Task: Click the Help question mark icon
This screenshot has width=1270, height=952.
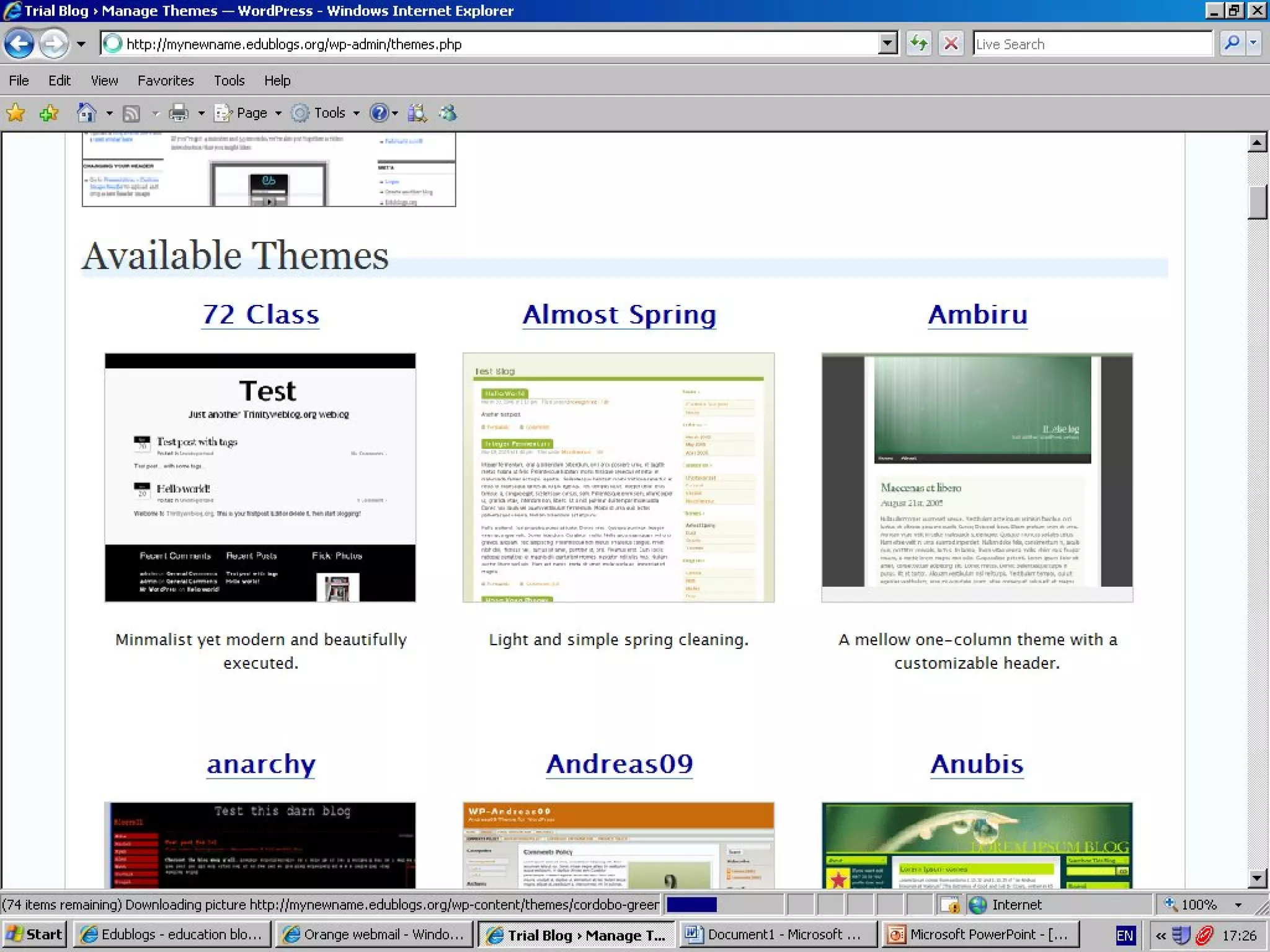Action: click(379, 113)
